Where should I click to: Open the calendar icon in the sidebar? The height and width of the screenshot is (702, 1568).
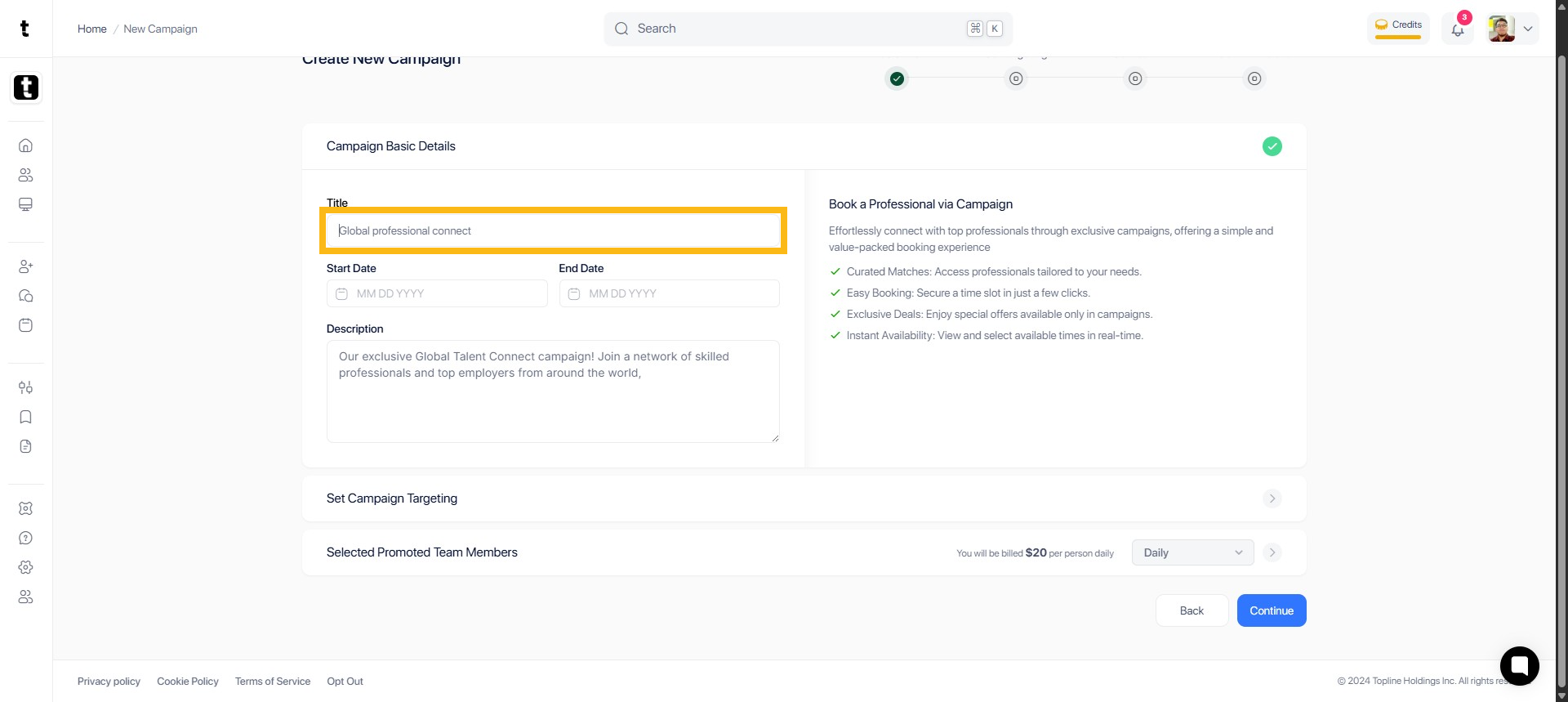point(26,325)
